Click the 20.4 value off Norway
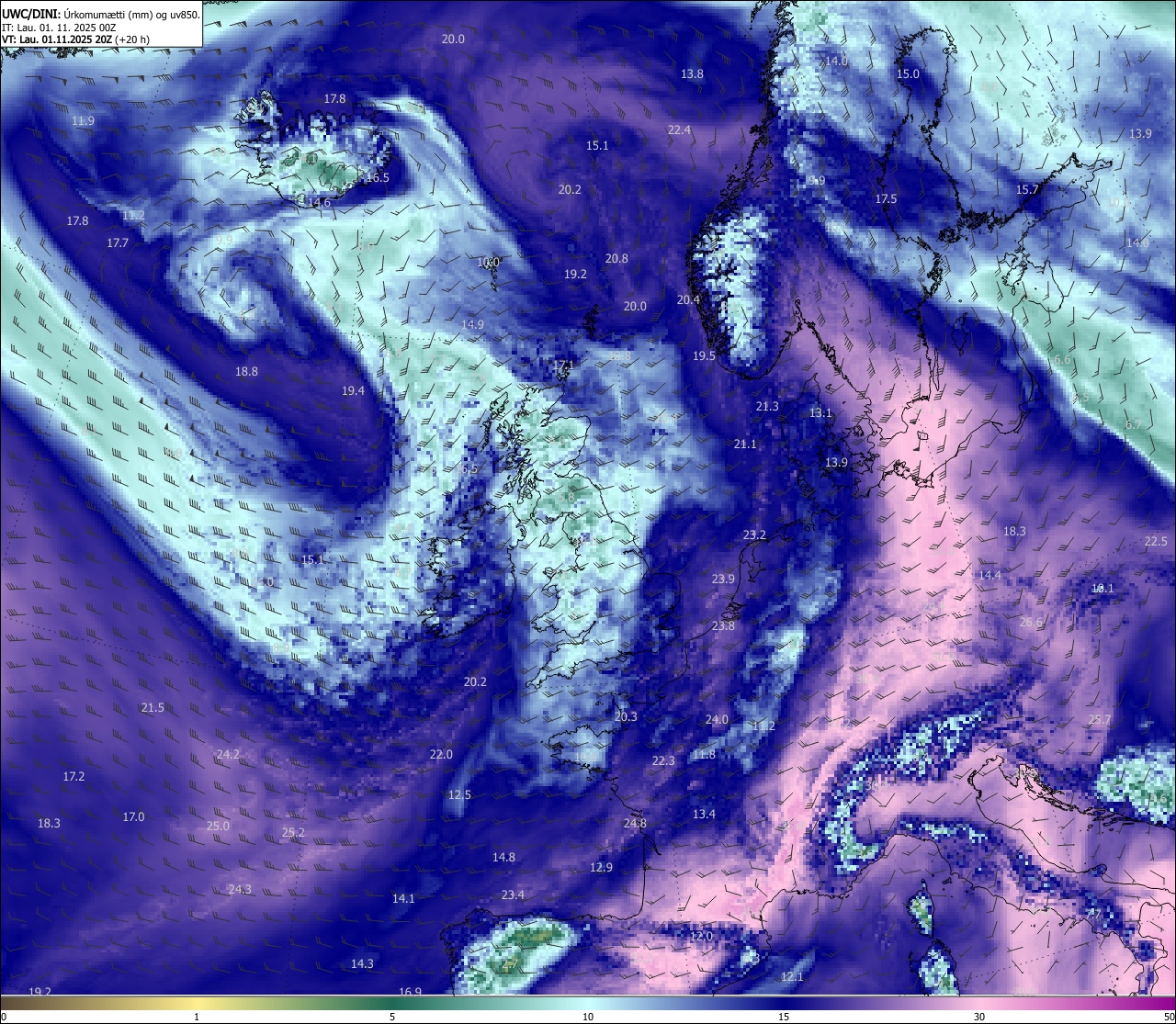The height and width of the screenshot is (1024, 1176). pyautogui.click(x=688, y=299)
